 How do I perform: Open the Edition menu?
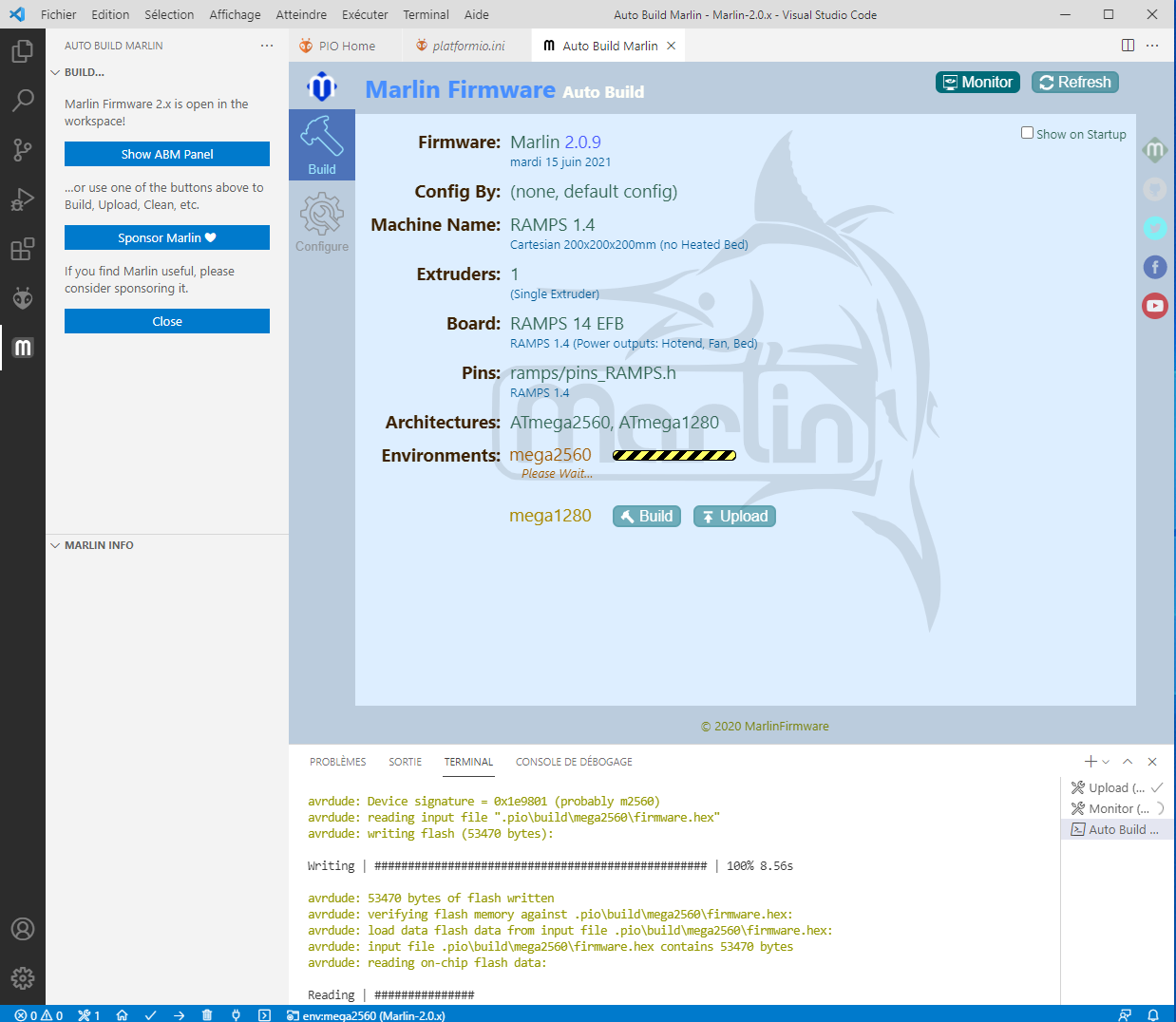point(110,14)
